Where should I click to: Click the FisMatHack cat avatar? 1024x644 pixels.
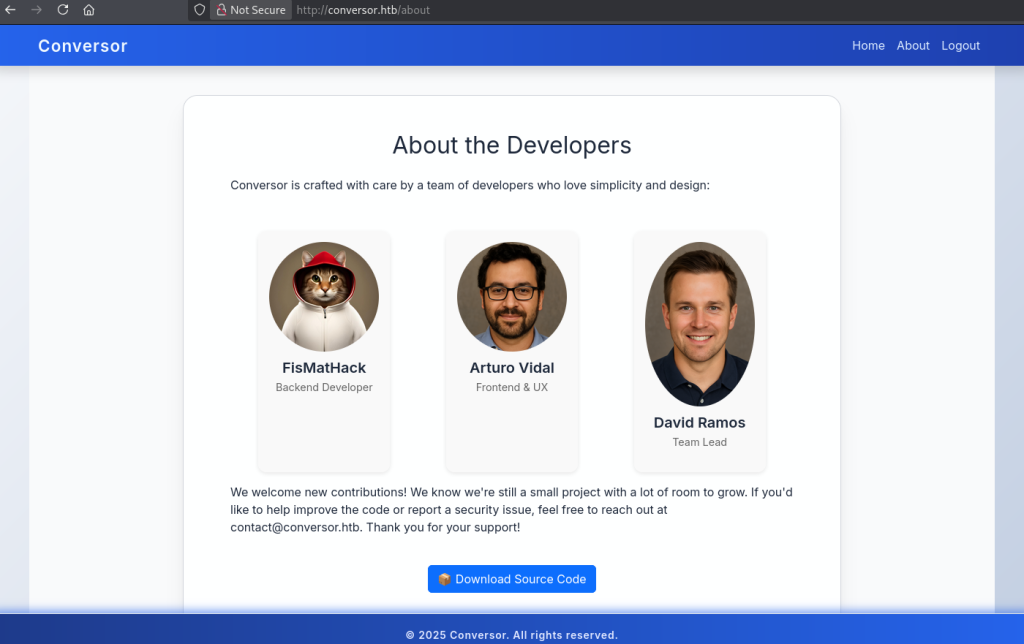click(324, 297)
